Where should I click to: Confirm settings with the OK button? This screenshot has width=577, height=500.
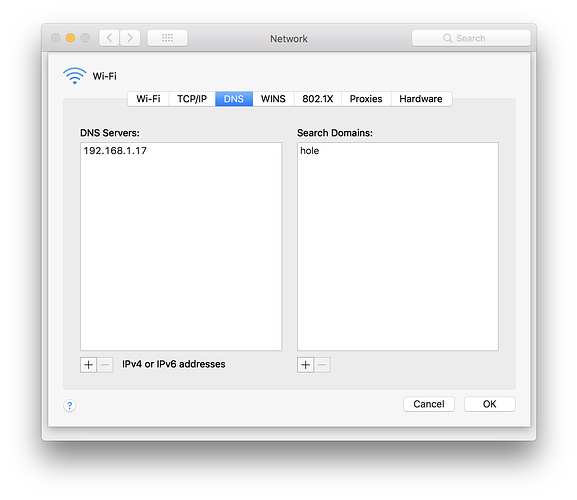click(x=489, y=404)
